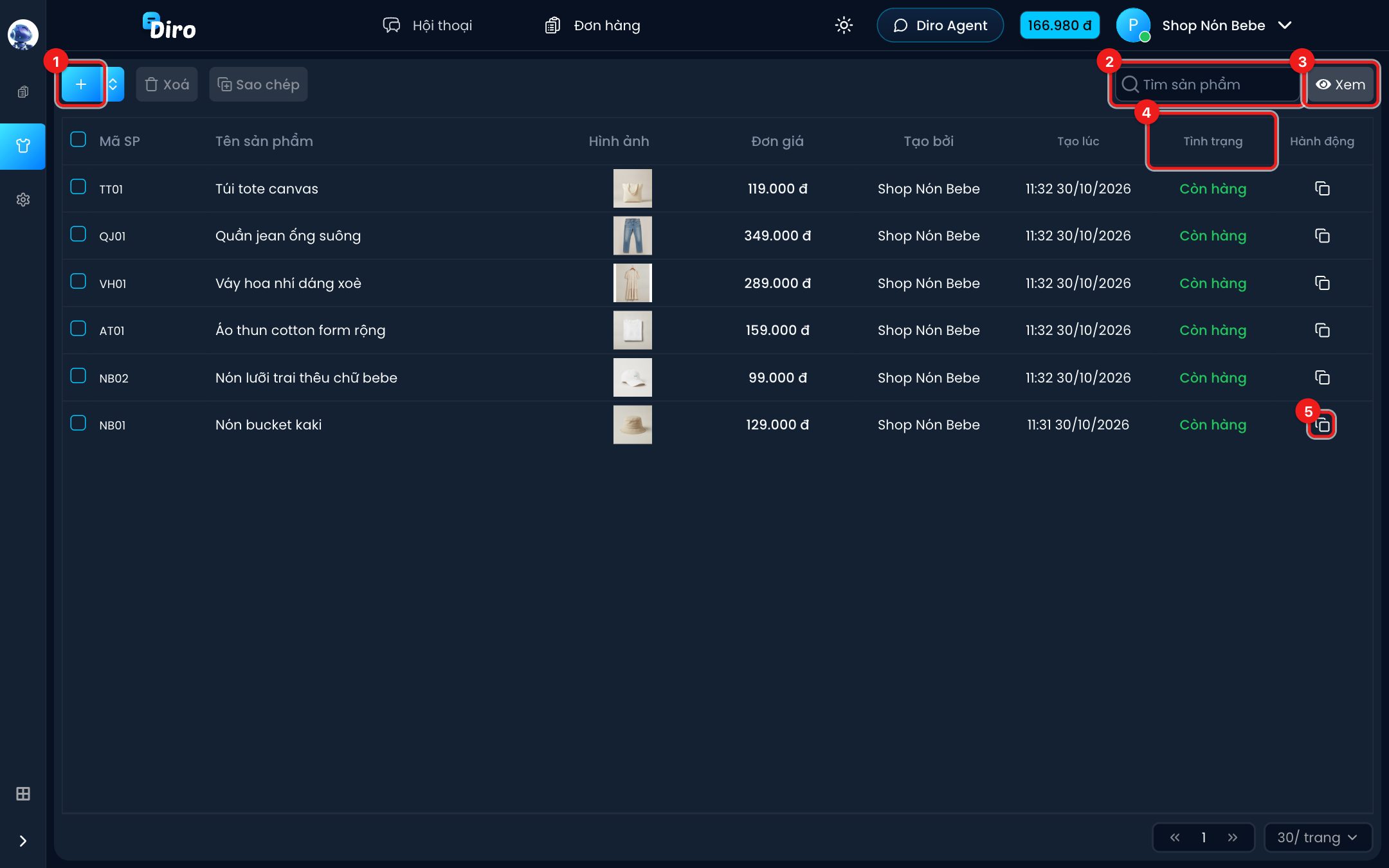
Task: Open the orders clipboard icon in the sidebar
Action: tap(23, 92)
